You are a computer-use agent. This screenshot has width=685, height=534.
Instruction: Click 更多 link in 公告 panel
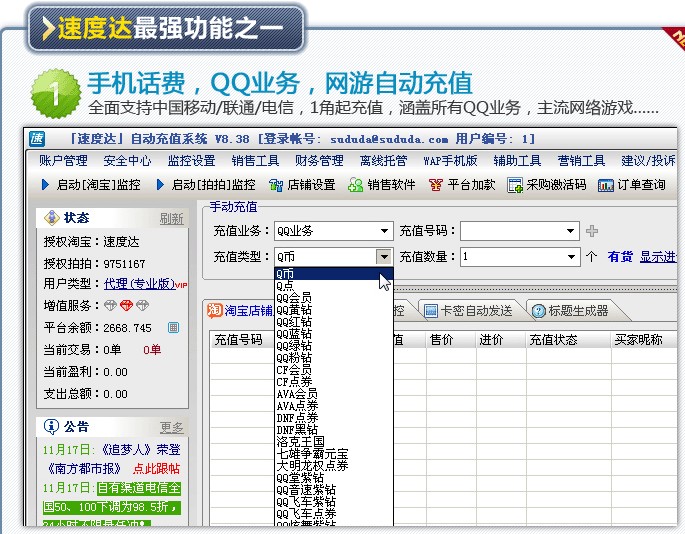click(x=171, y=427)
